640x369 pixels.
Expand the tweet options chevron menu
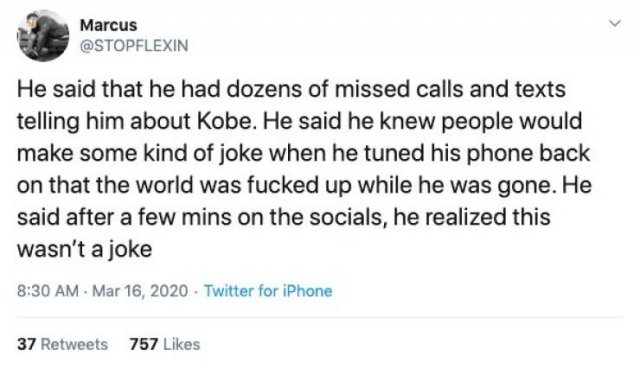tap(615, 24)
